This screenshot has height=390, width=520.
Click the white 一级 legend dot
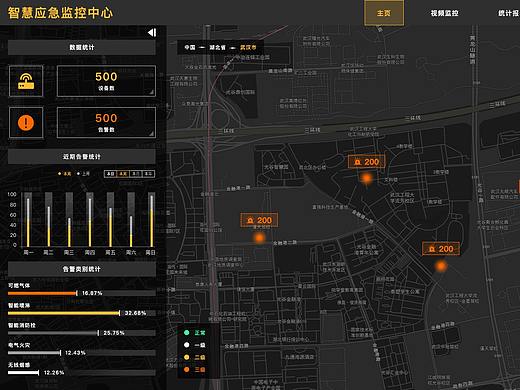pyautogui.click(x=187, y=345)
